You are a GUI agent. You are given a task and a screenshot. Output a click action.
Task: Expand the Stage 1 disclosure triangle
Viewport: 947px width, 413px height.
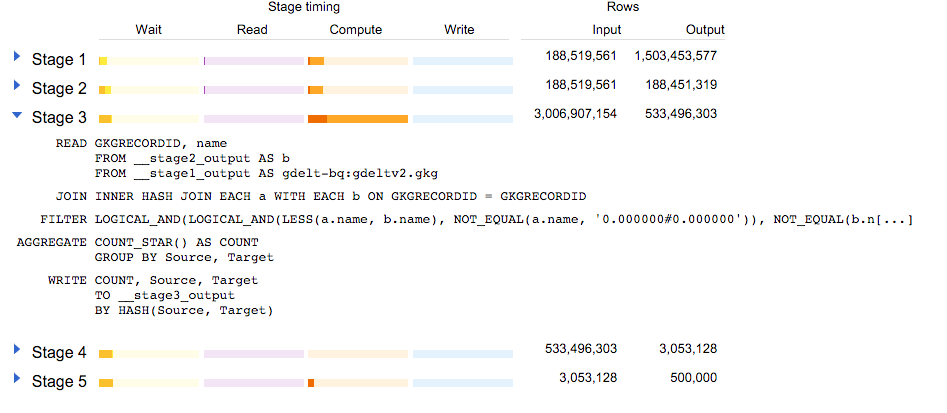click(17, 58)
